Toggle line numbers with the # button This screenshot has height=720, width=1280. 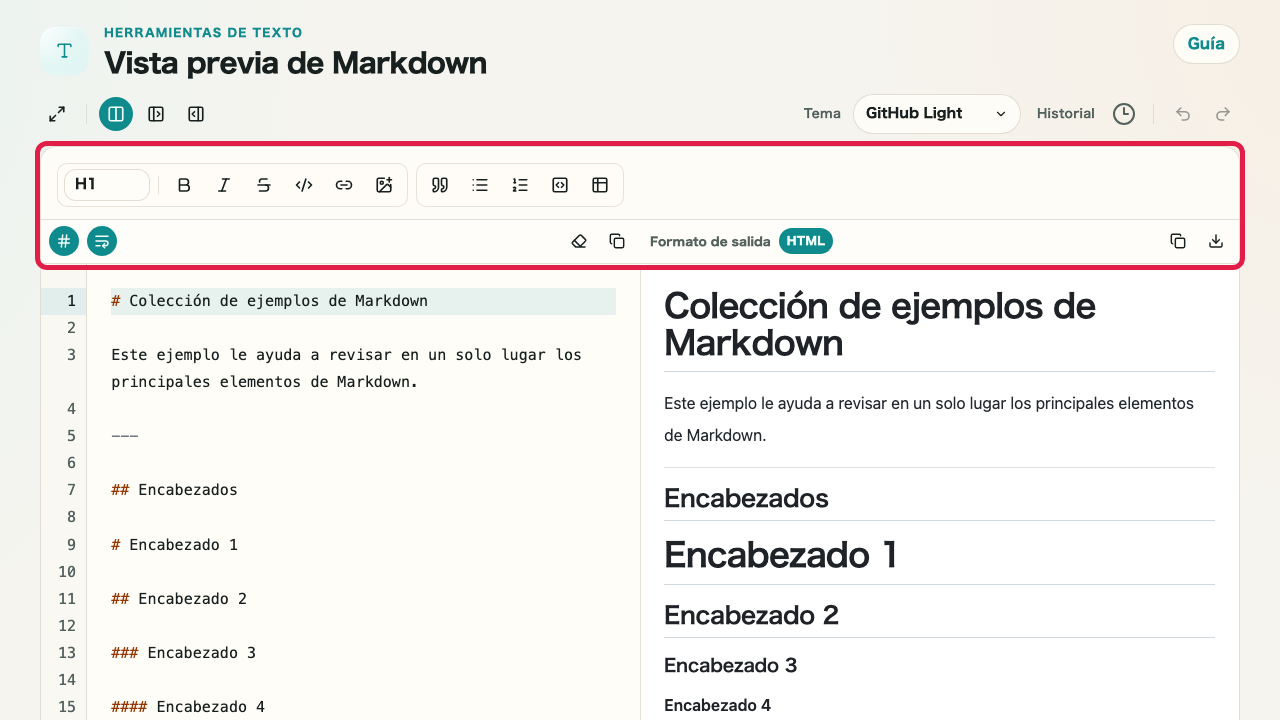tap(64, 241)
